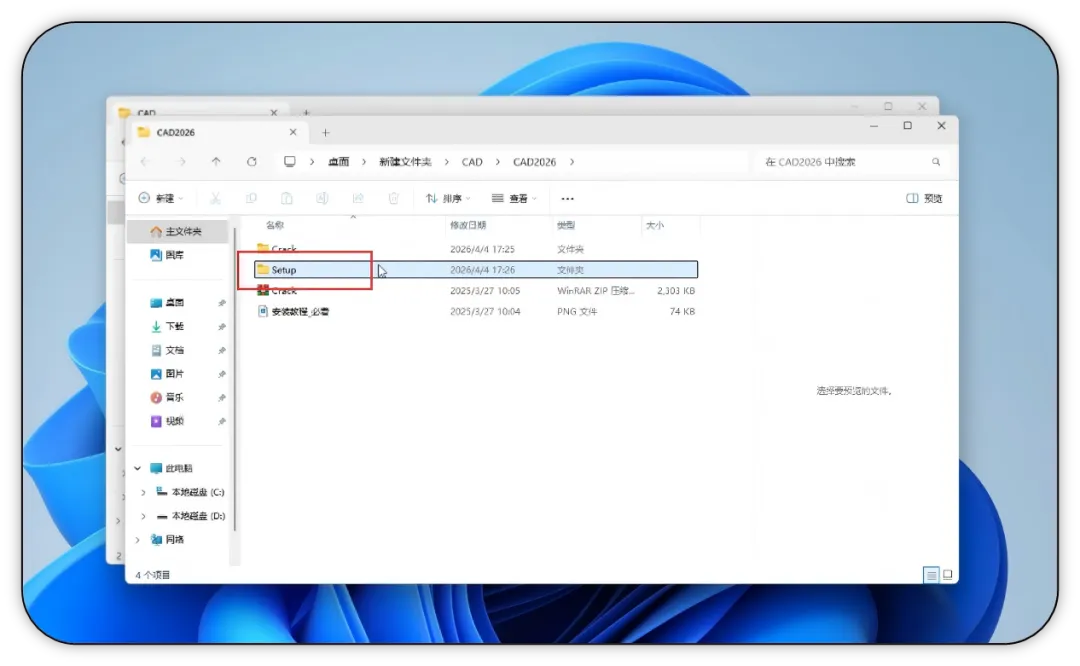The image size is (1080, 666).
Task: Close the CAD tab in back window
Action: pyautogui.click(x=274, y=112)
